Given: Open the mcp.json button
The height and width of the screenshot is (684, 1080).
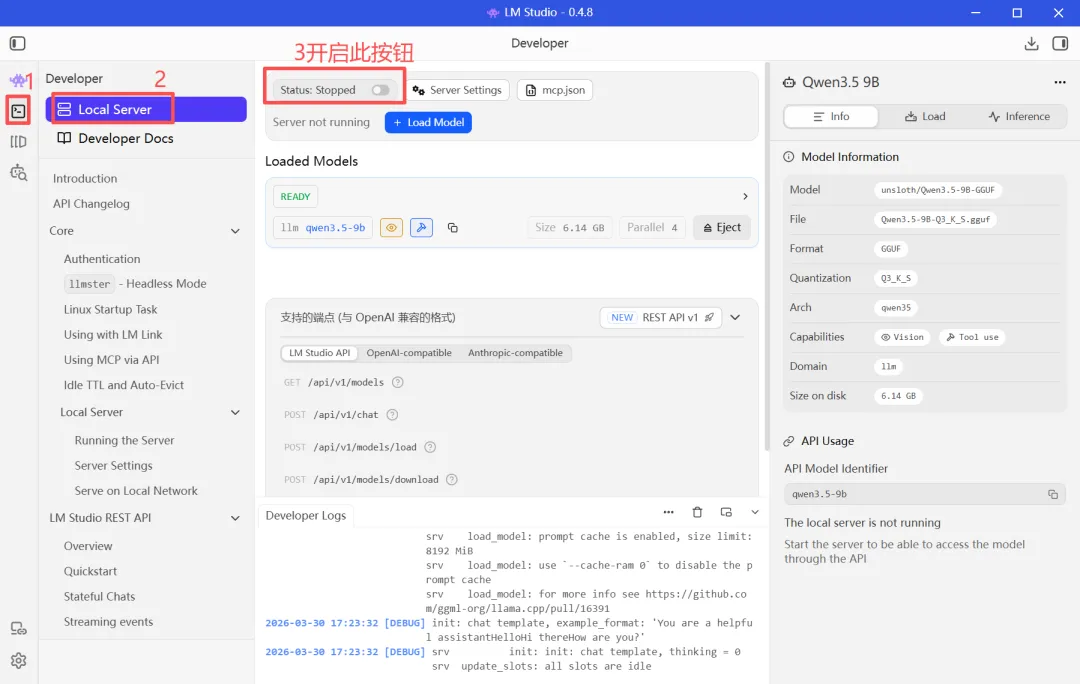Looking at the screenshot, I should click(x=555, y=90).
